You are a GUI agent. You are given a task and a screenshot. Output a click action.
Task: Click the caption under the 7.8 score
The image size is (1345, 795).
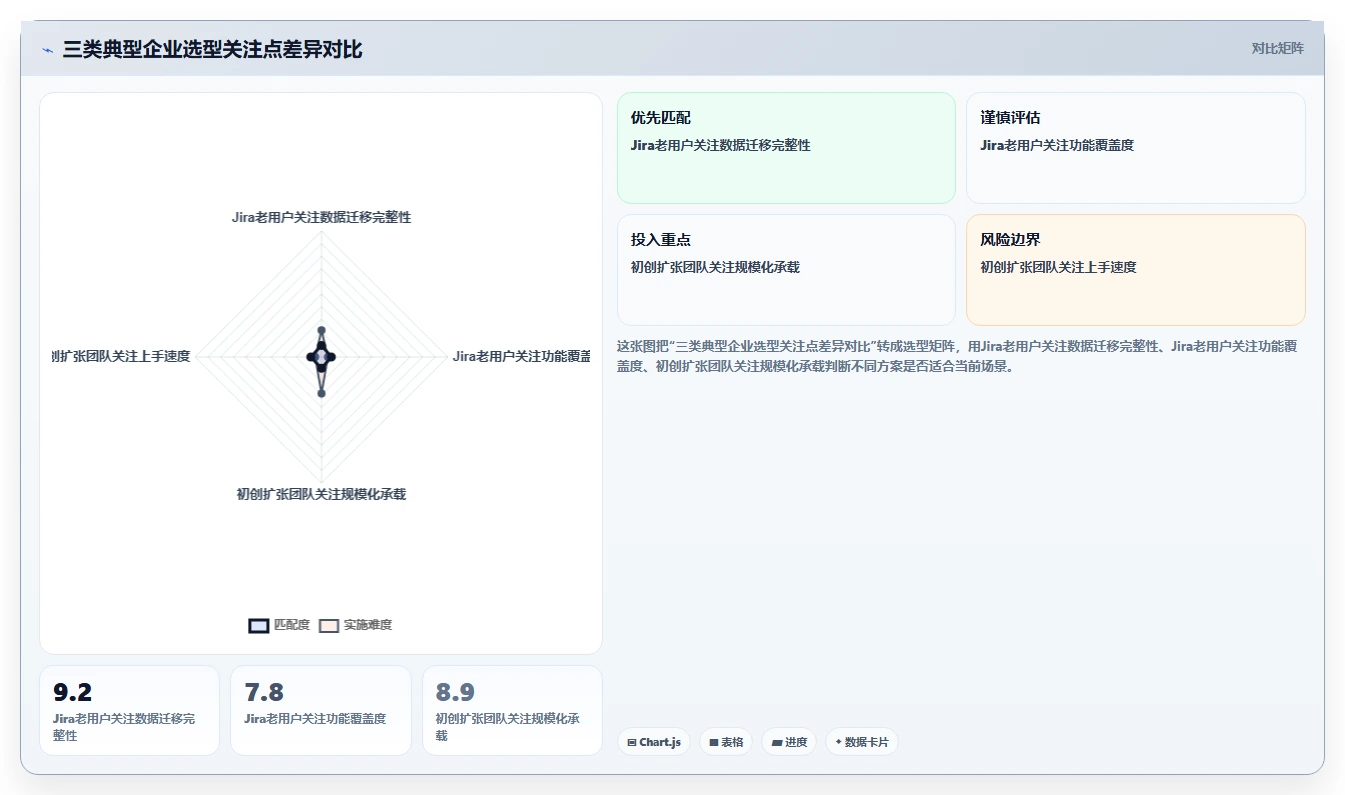(x=315, y=719)
